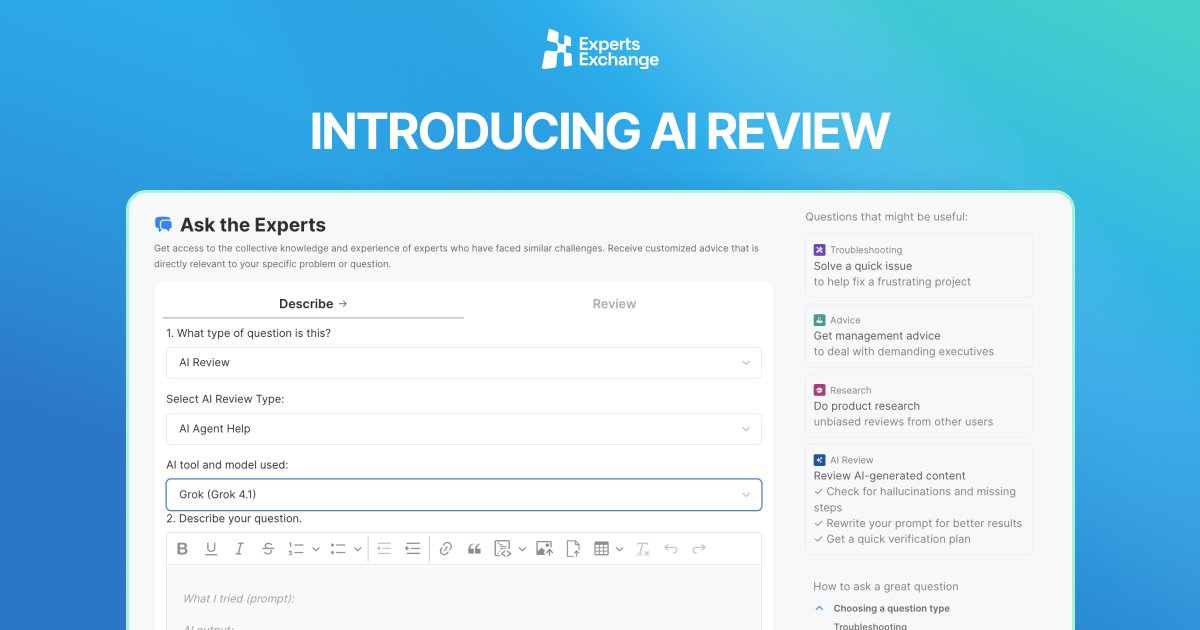This screenshot has width=1200, height=630.
Task: Insert a code snippet block
Action: pyautogui.click(x=503, y=548)
